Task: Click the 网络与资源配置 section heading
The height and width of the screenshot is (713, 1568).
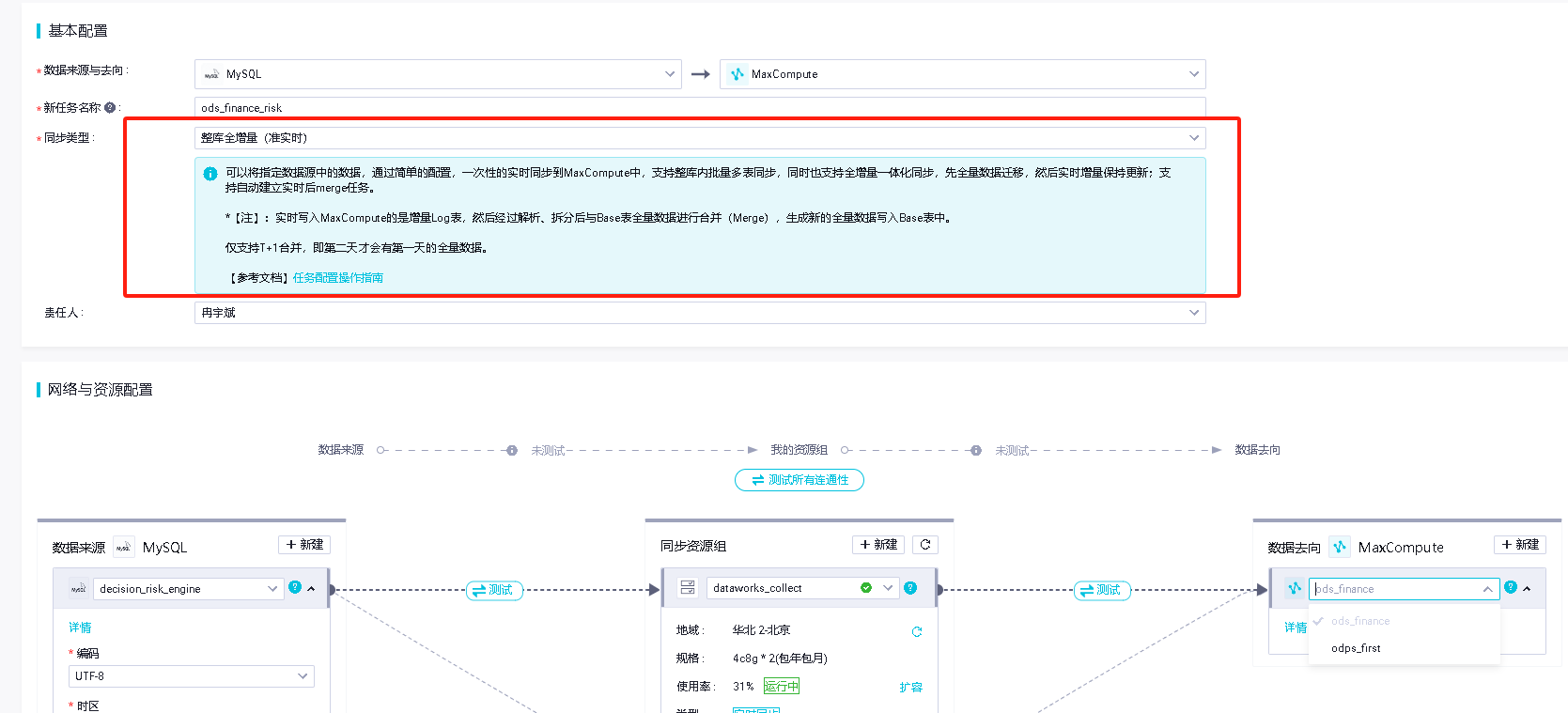Action: (x=101, y=390)
